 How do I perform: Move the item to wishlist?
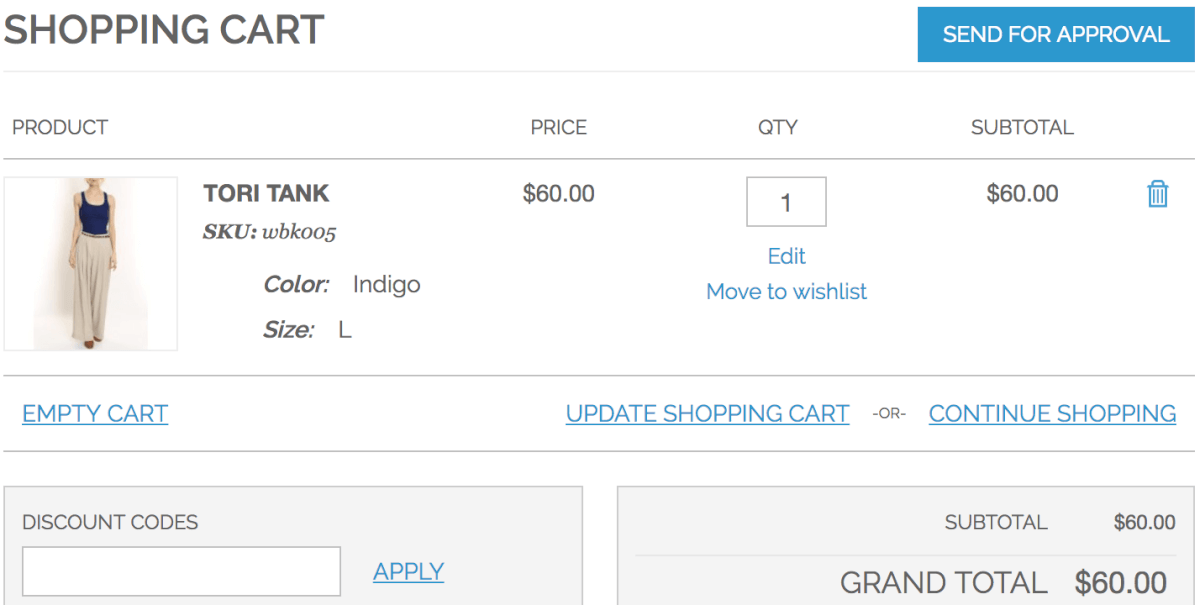[786, 292]
